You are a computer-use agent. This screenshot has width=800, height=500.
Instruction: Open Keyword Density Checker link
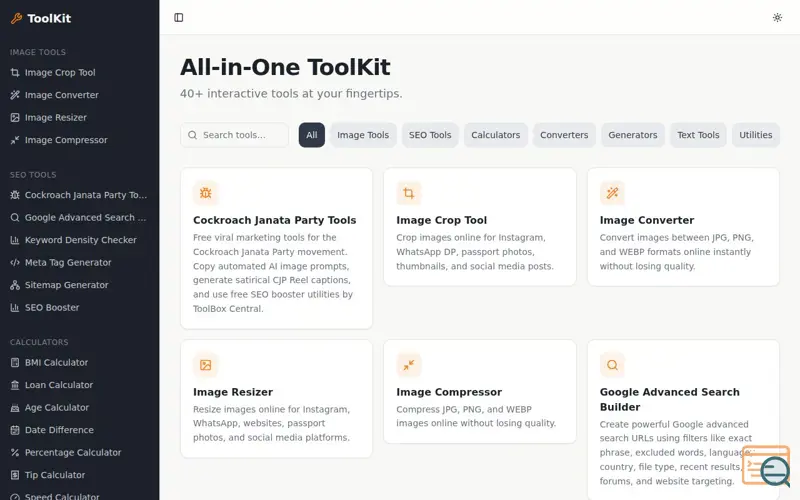point(79,240)
